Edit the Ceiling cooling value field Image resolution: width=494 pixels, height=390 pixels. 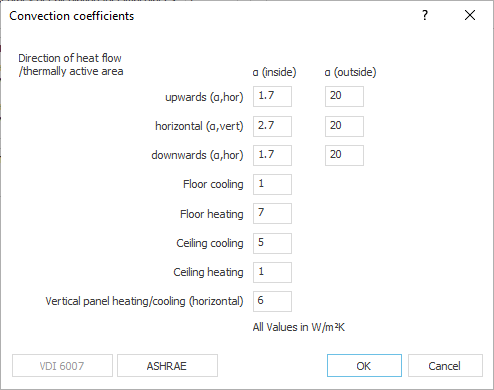tap(272, 243)
